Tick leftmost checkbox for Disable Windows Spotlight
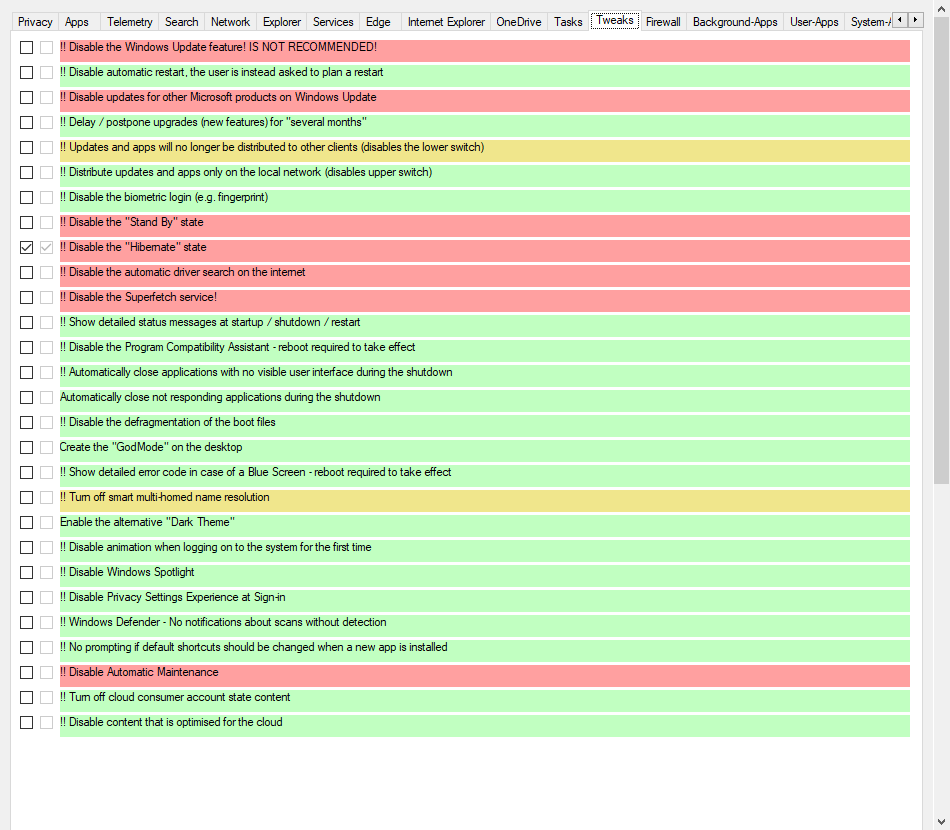 (27, 573)
